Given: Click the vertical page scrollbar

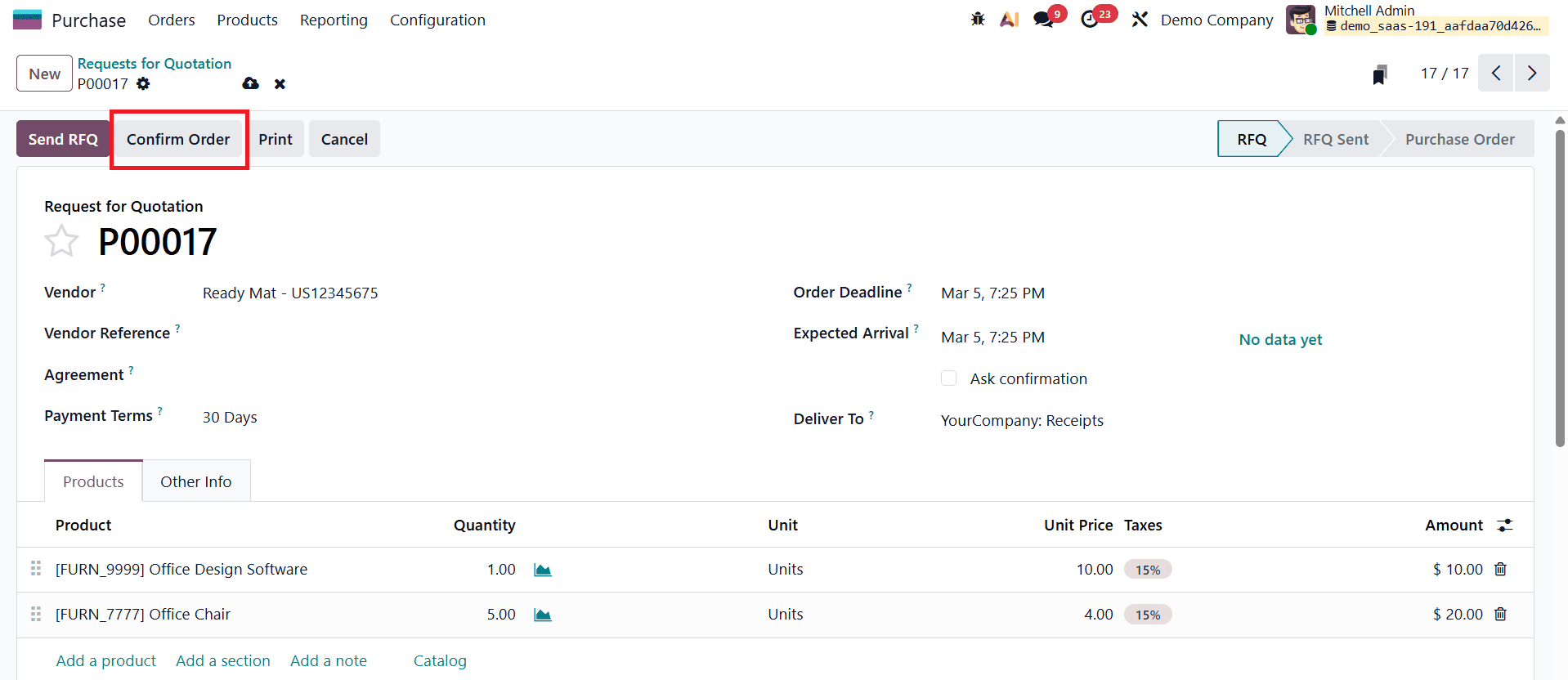Looking at the screenshot, I should pos(1560,286).
